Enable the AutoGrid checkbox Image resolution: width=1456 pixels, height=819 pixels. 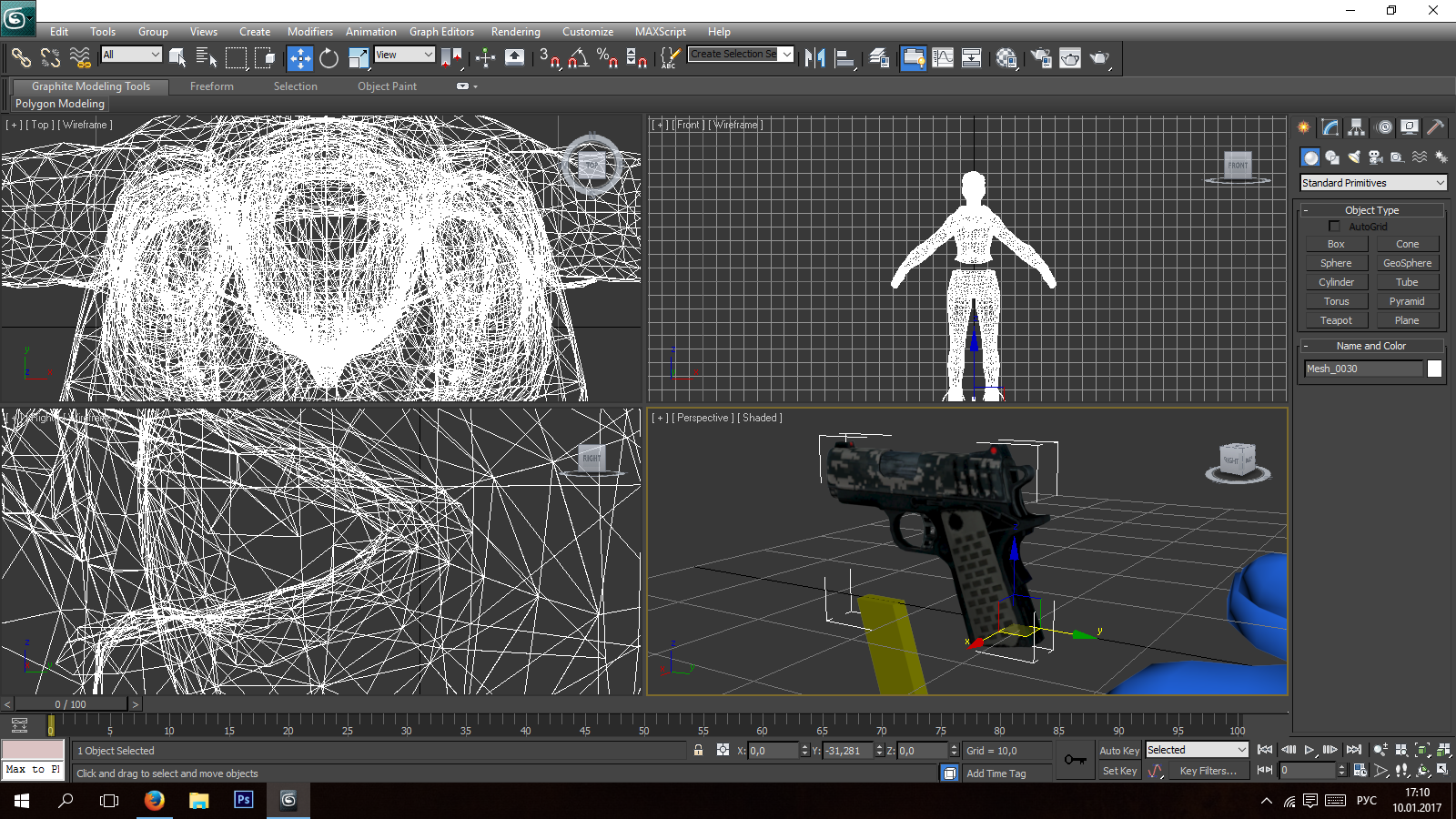[1334, 227]
